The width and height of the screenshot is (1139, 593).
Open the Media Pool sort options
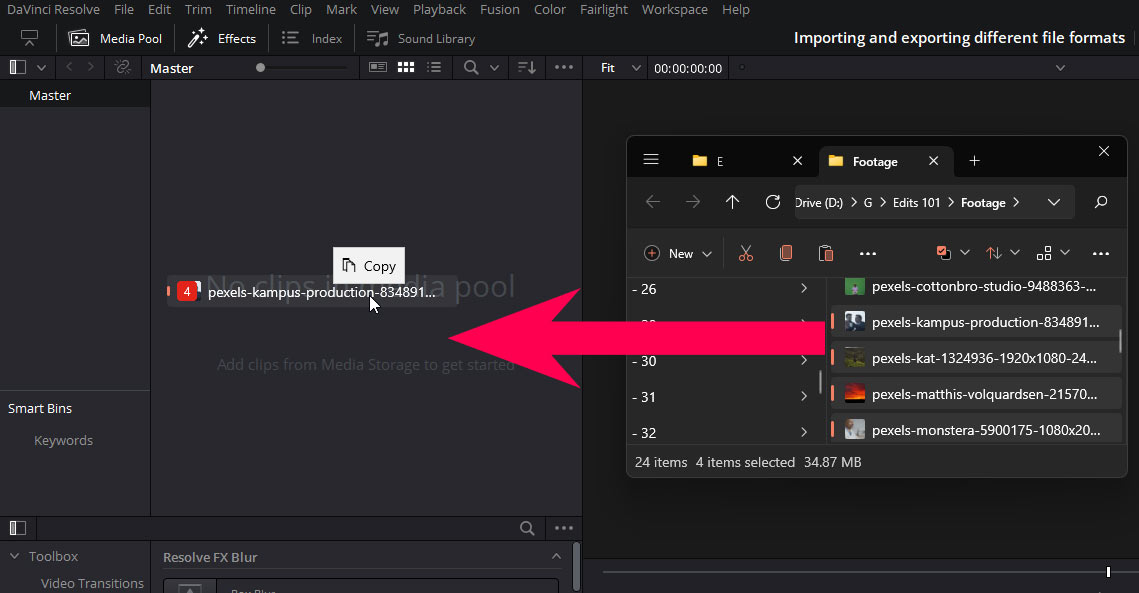coord(527,68)
